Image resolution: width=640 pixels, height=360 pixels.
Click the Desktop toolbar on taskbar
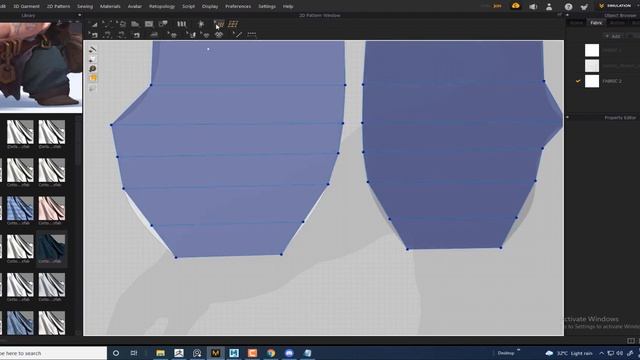click(x=506, y=353)
